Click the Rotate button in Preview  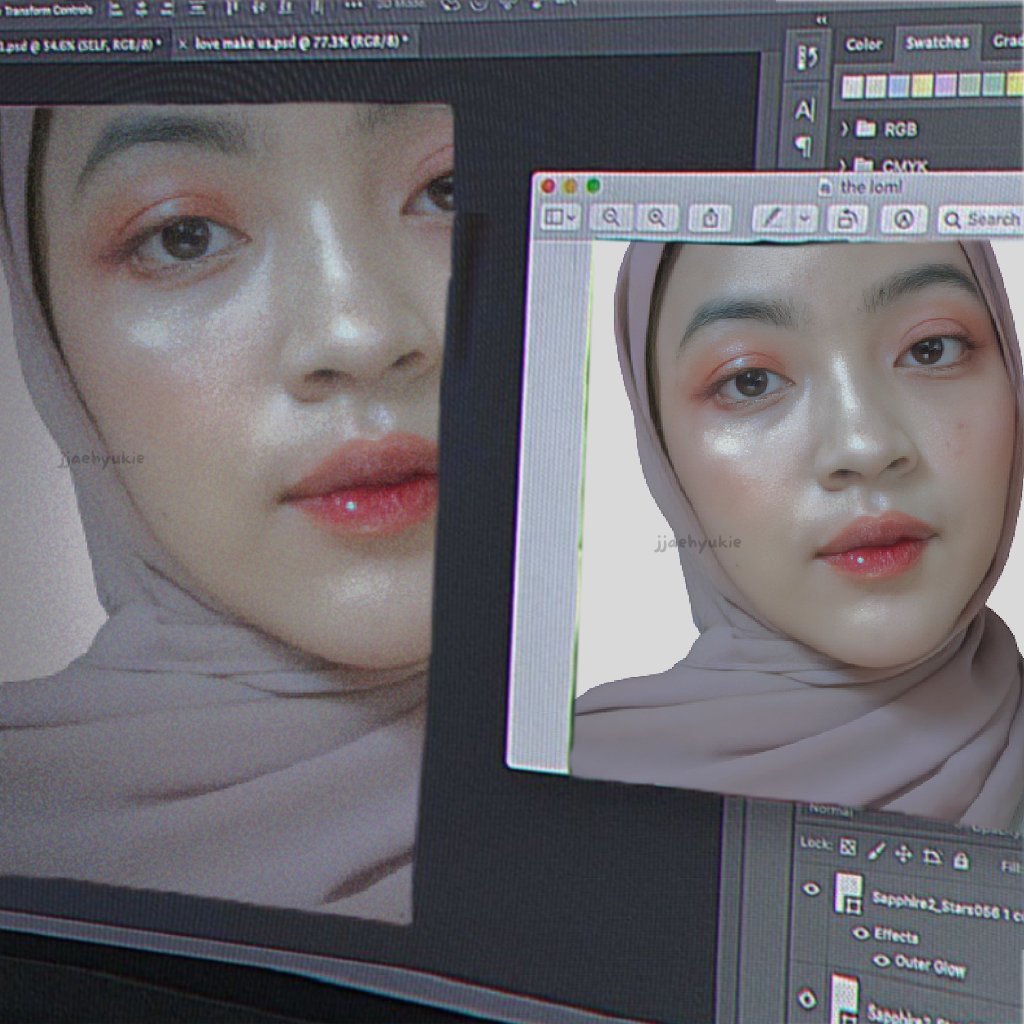(x=846, y=219)
